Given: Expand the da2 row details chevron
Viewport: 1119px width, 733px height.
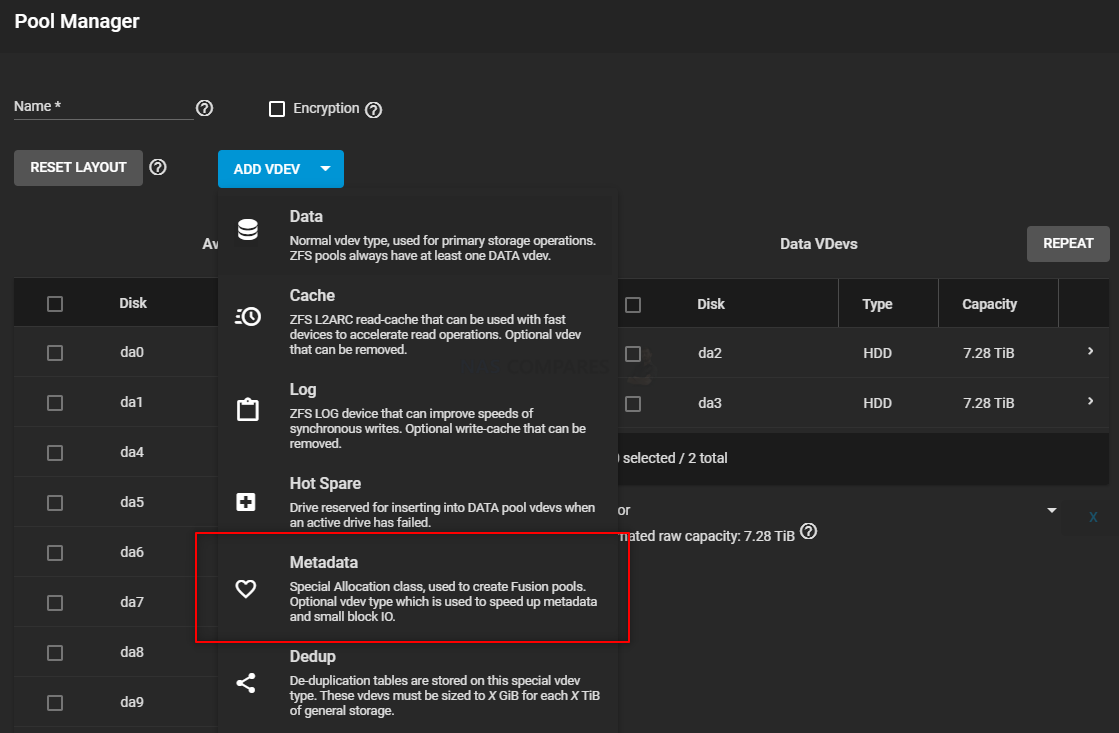Looking at the screenshot, I should click(1090, 351).
